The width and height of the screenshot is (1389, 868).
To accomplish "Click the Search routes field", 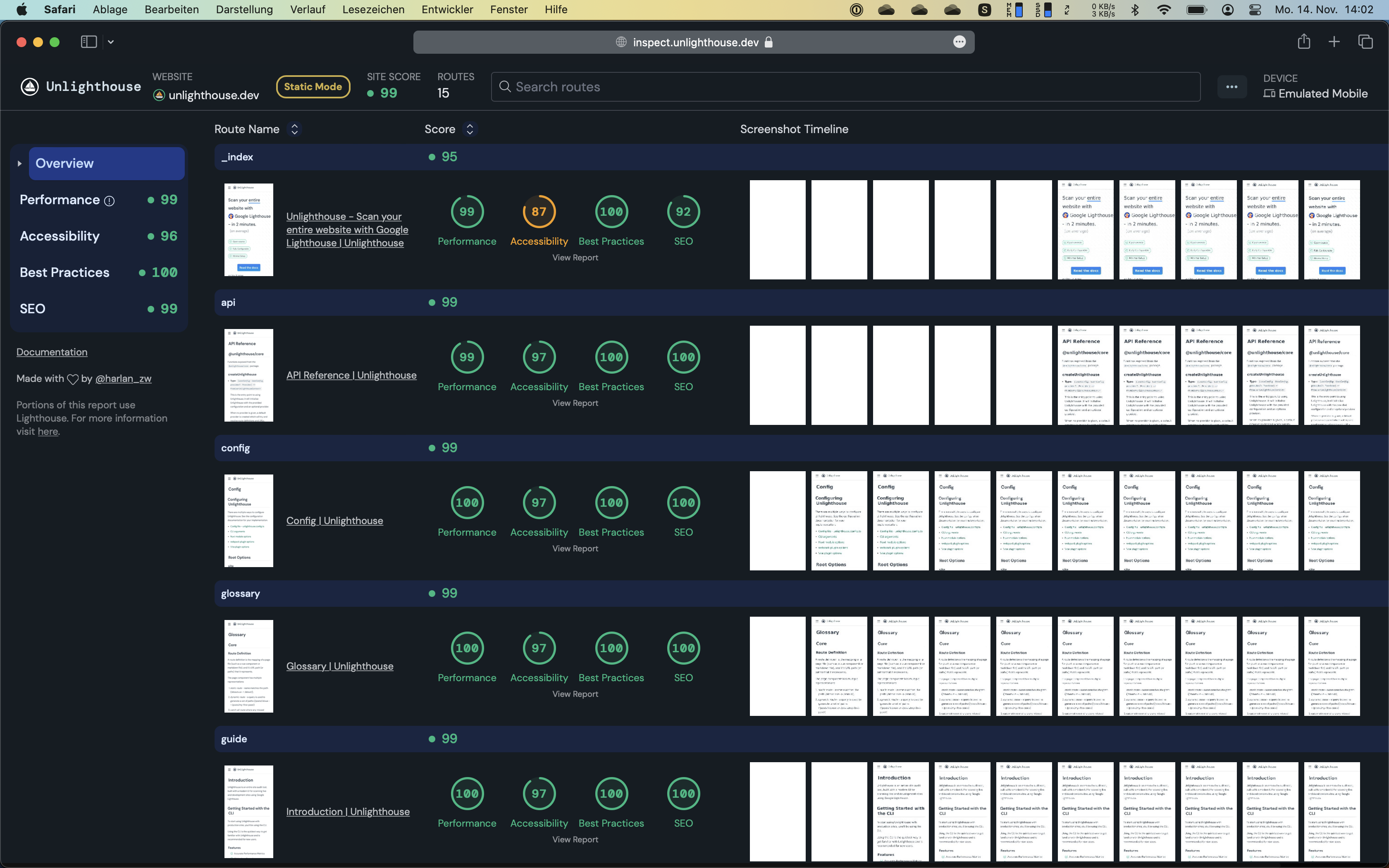I will (x=845, y=87).
